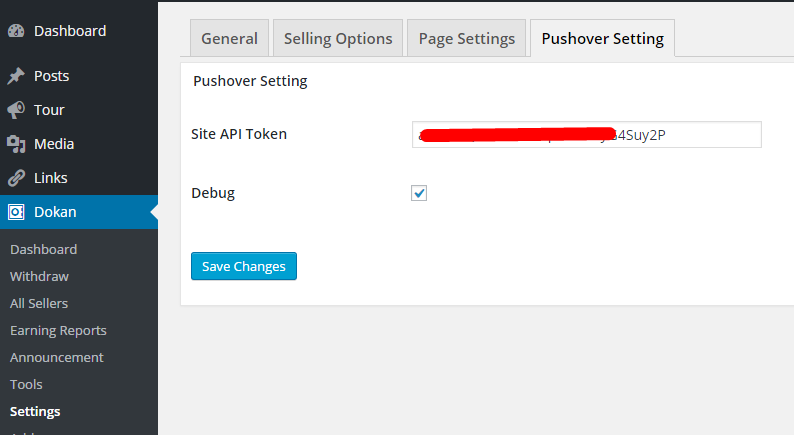The width and height of the screenshot is (794, 435).
Task: Click the Links chain icon
Action: click(16, 178)
